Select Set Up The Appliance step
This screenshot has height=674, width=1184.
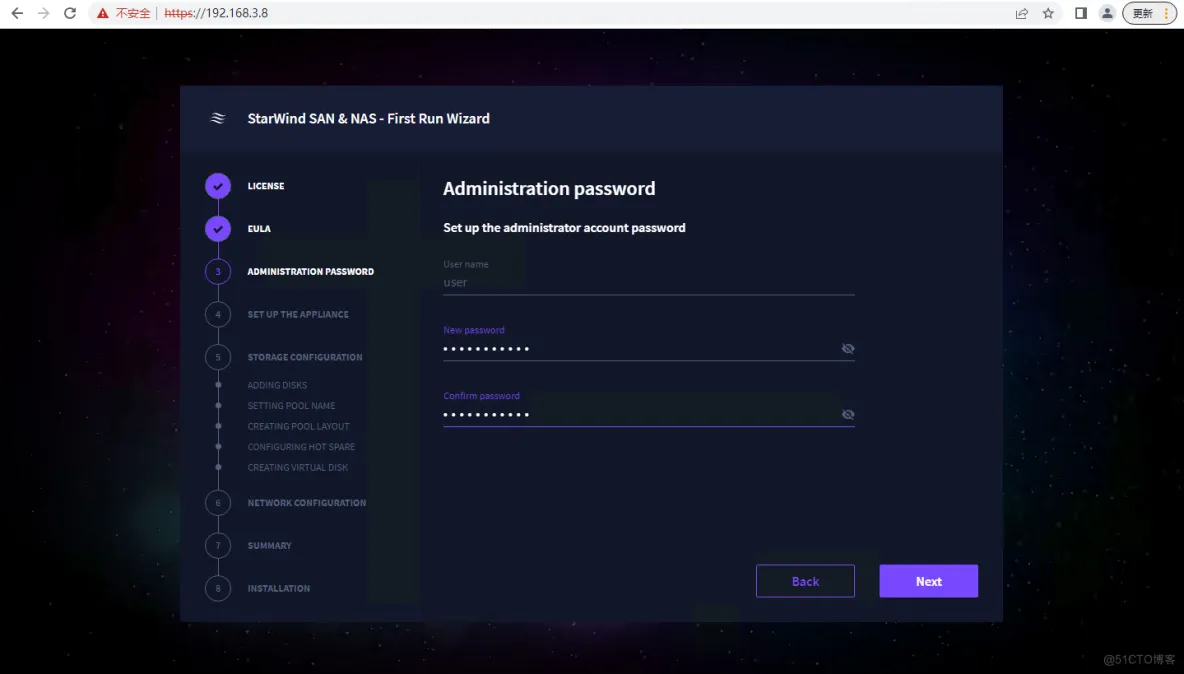[298, 314]
